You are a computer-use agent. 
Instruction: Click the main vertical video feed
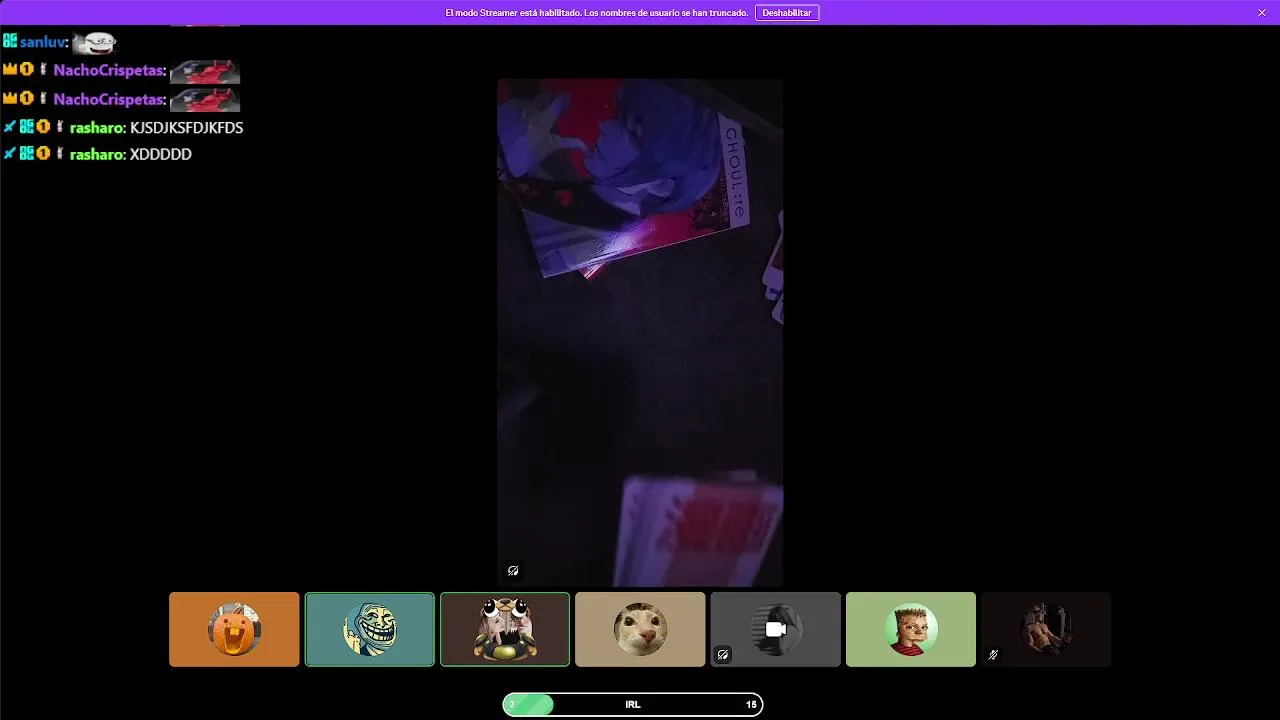[x=640, y=332]
